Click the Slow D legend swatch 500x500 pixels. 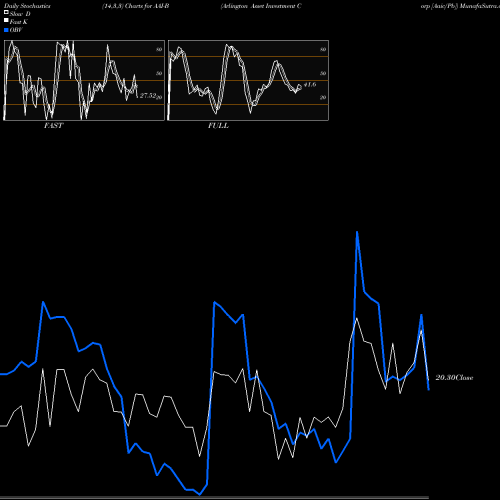click(6, 12)
